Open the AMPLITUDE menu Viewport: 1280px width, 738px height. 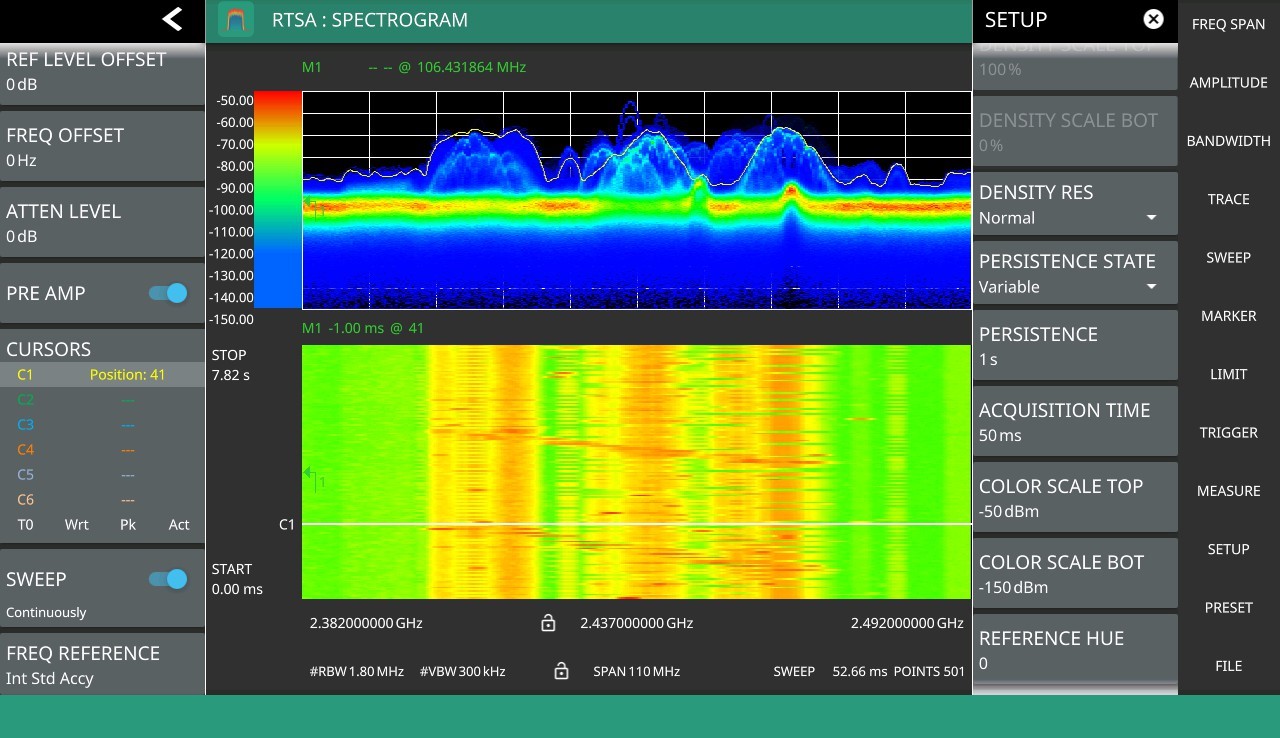pyautogui.click(x=1228, y=83)
